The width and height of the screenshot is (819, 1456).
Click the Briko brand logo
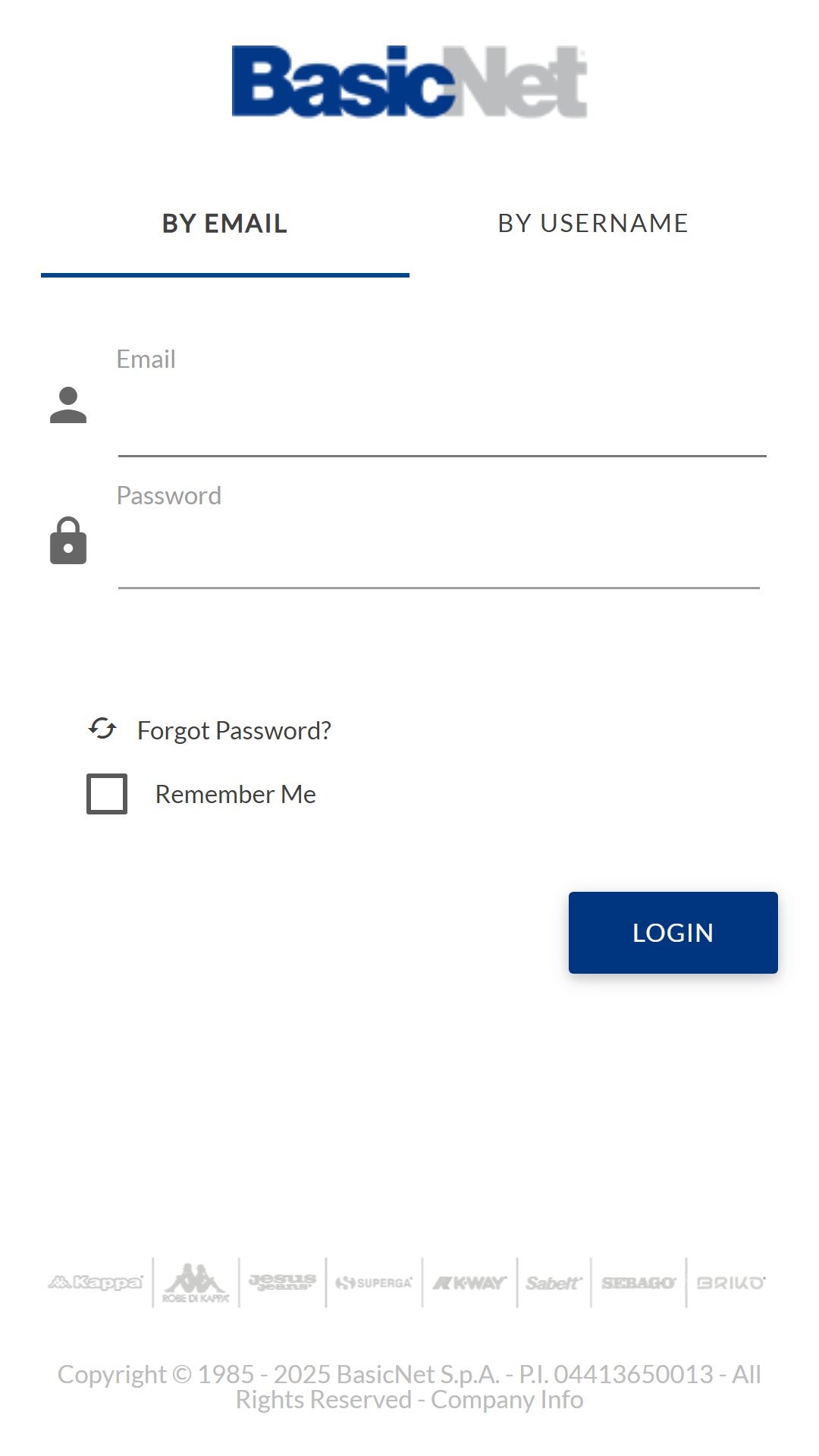tap(731, 1282)
